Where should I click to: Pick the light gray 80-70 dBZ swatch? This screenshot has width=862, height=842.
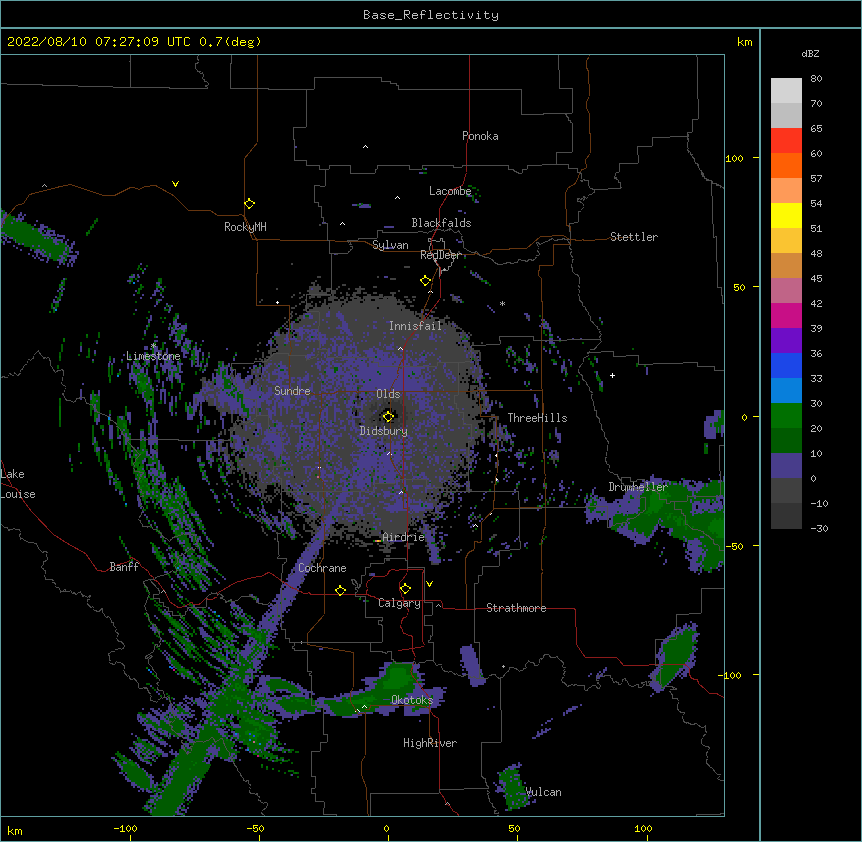(x=786, y=91)
